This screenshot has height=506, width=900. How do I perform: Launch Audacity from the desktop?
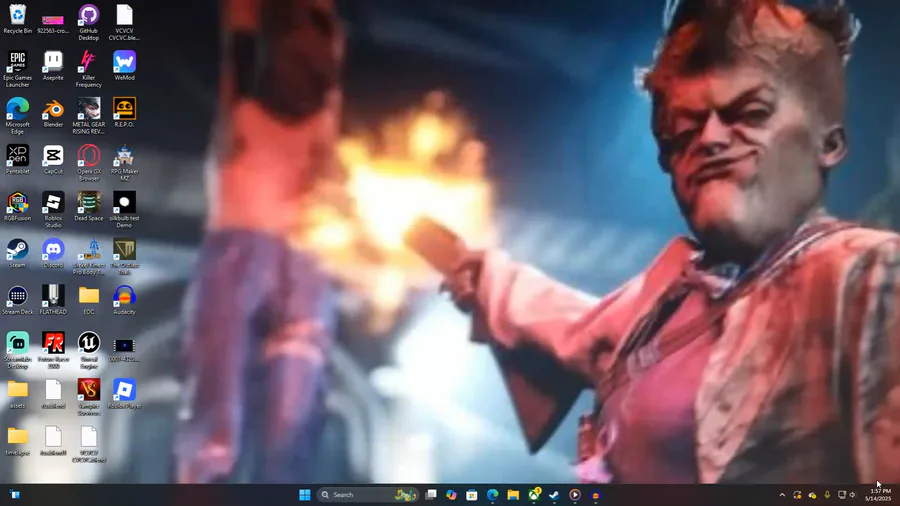pyautogui.click(x=124, y=300)
